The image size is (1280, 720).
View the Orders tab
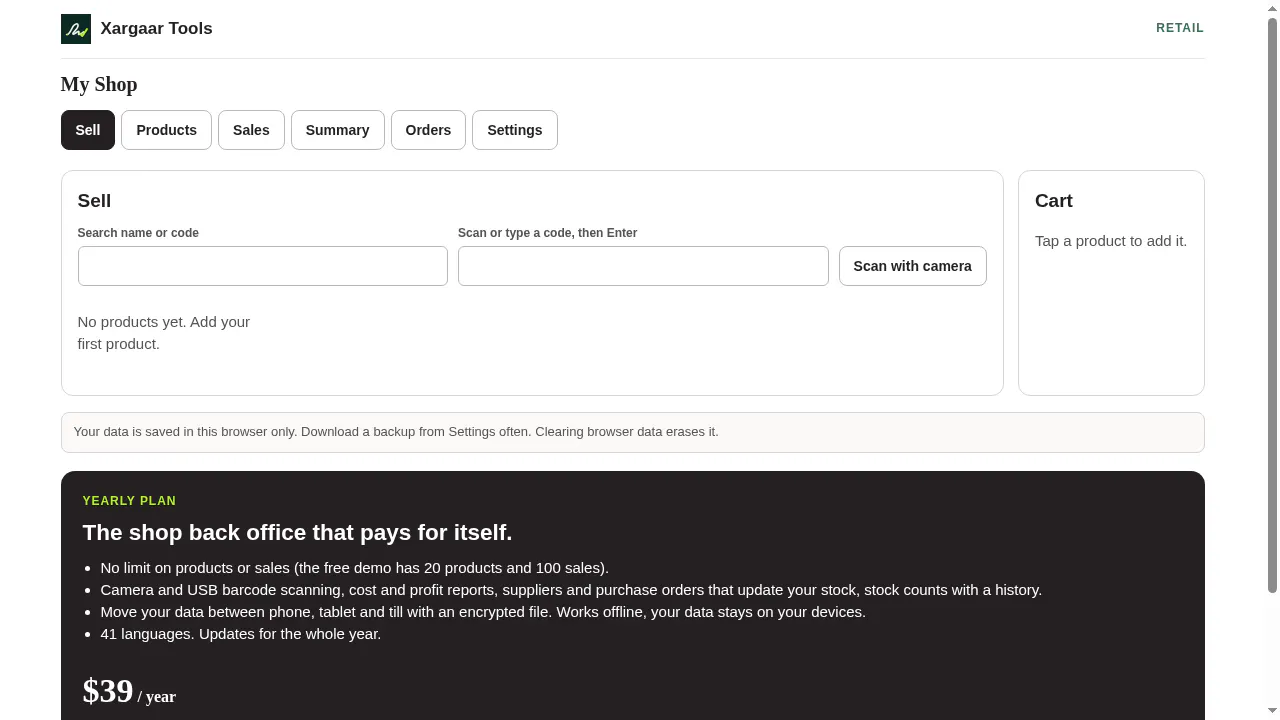428,130
